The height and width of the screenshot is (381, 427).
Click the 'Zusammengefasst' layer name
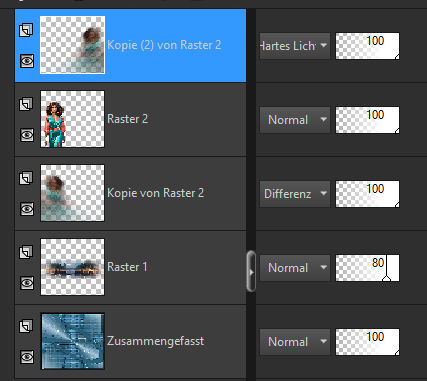[155, 341]
